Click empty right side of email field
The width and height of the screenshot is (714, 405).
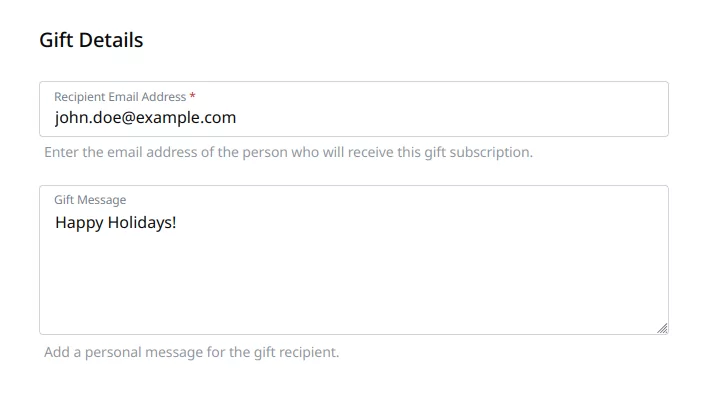(500, 118)
